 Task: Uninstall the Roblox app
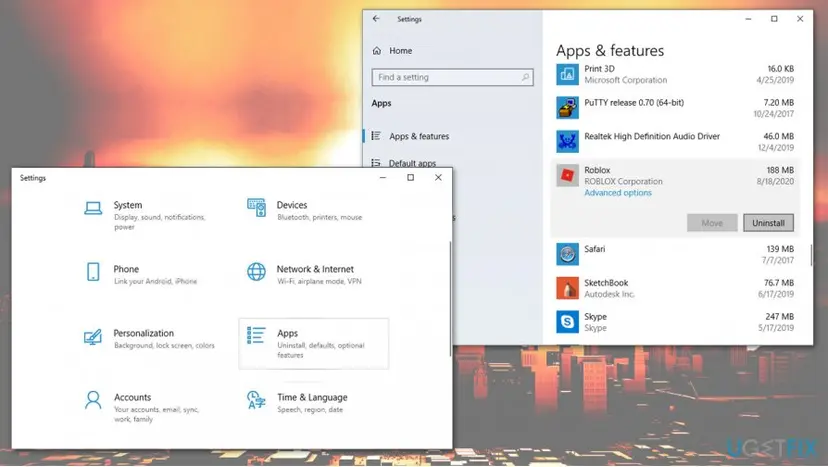(768, 223)
